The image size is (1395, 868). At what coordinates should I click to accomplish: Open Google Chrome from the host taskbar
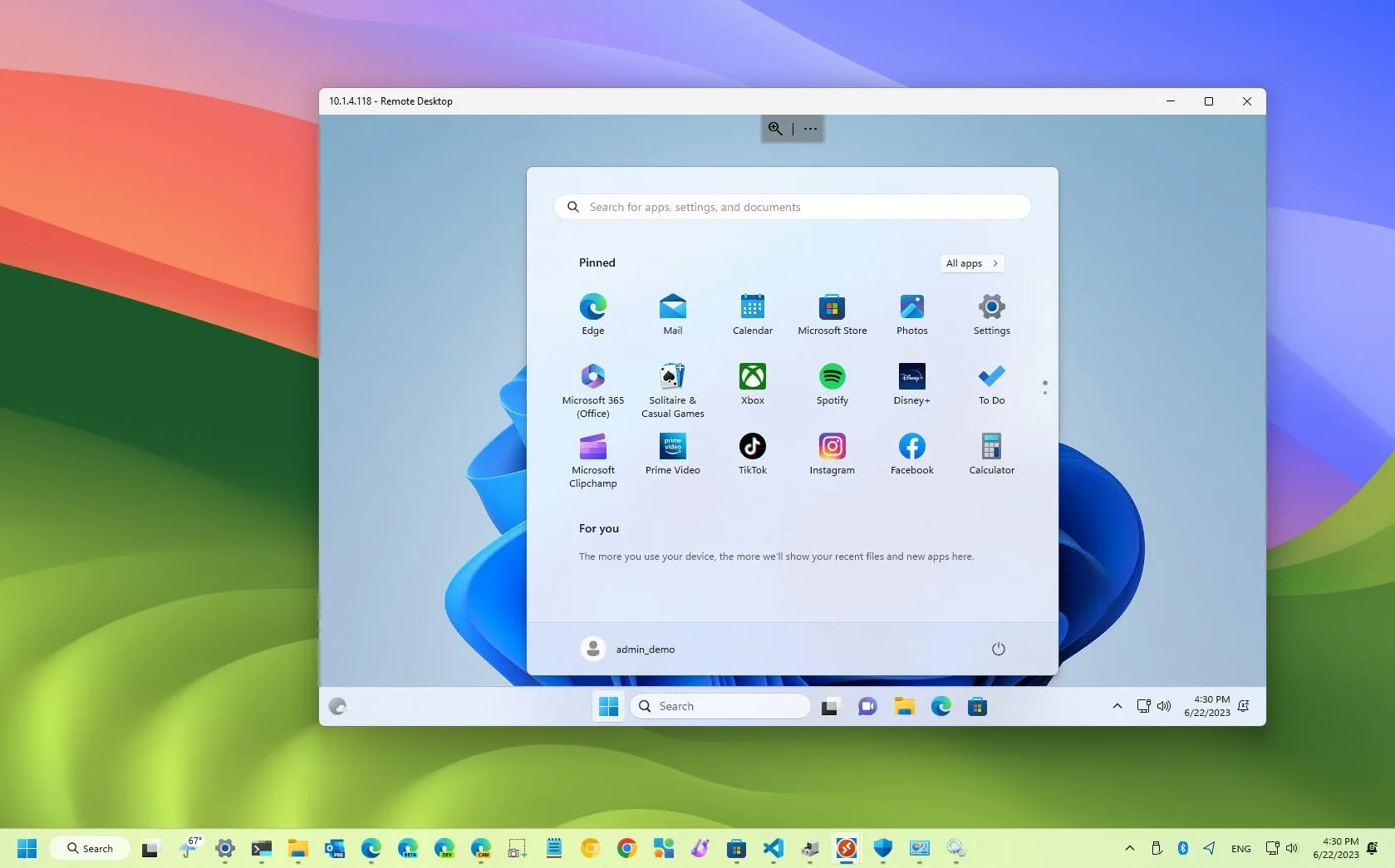pos(626,848)
